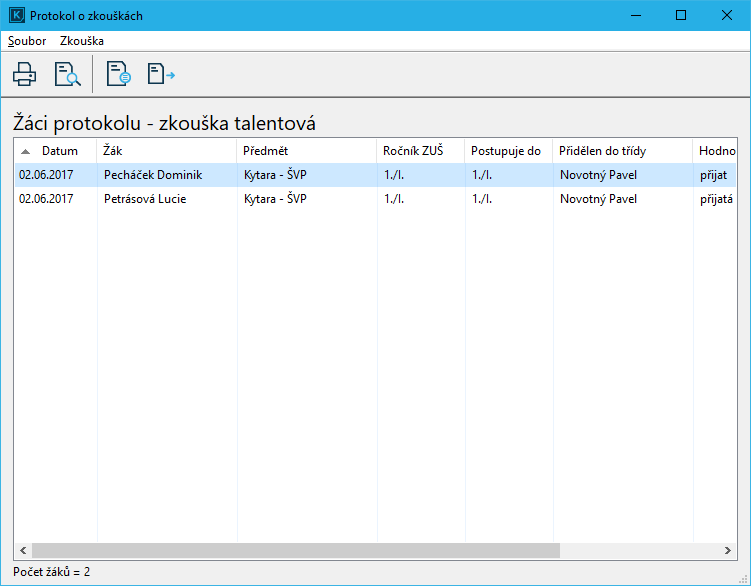Image resolution: width=751 pixels, height=586 pixels.
Task: Sort by the Žák column header
Action: (x=166, y=151)
